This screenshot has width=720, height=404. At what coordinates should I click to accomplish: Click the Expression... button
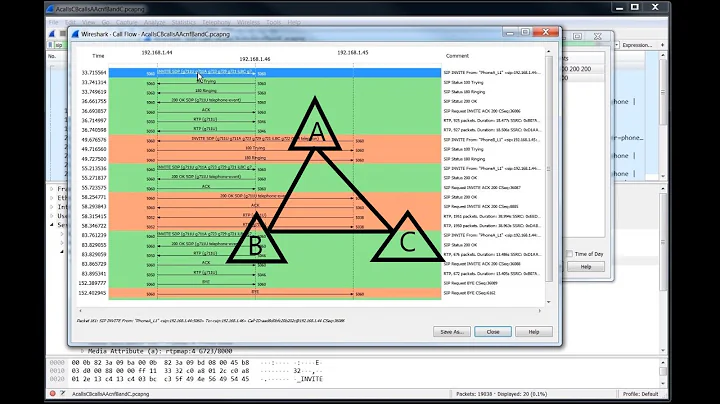coord(637,45)
